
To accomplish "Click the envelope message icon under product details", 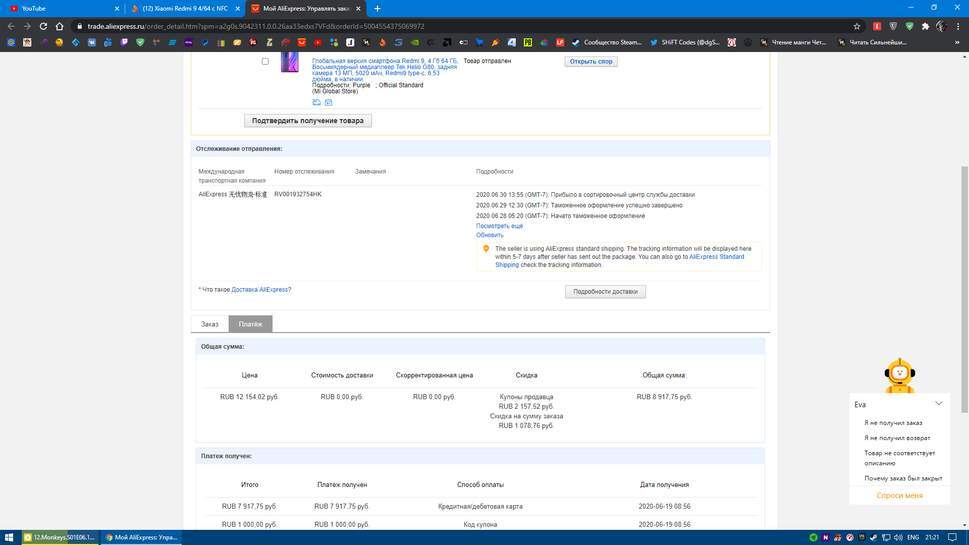I will pyautogui.click(x=328, y=103).
